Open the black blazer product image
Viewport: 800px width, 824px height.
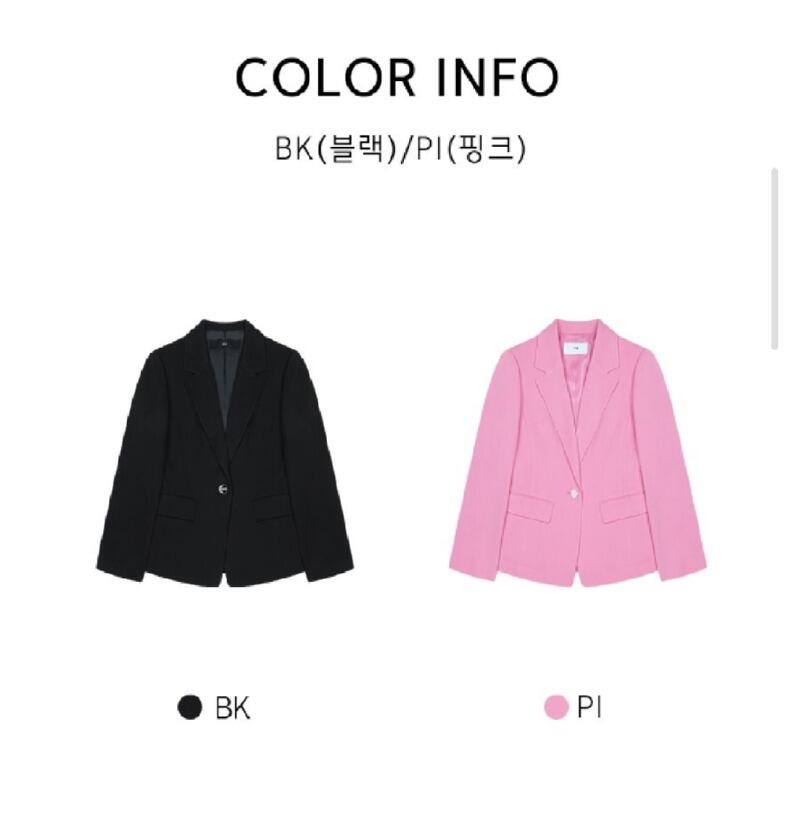(225, 452)
